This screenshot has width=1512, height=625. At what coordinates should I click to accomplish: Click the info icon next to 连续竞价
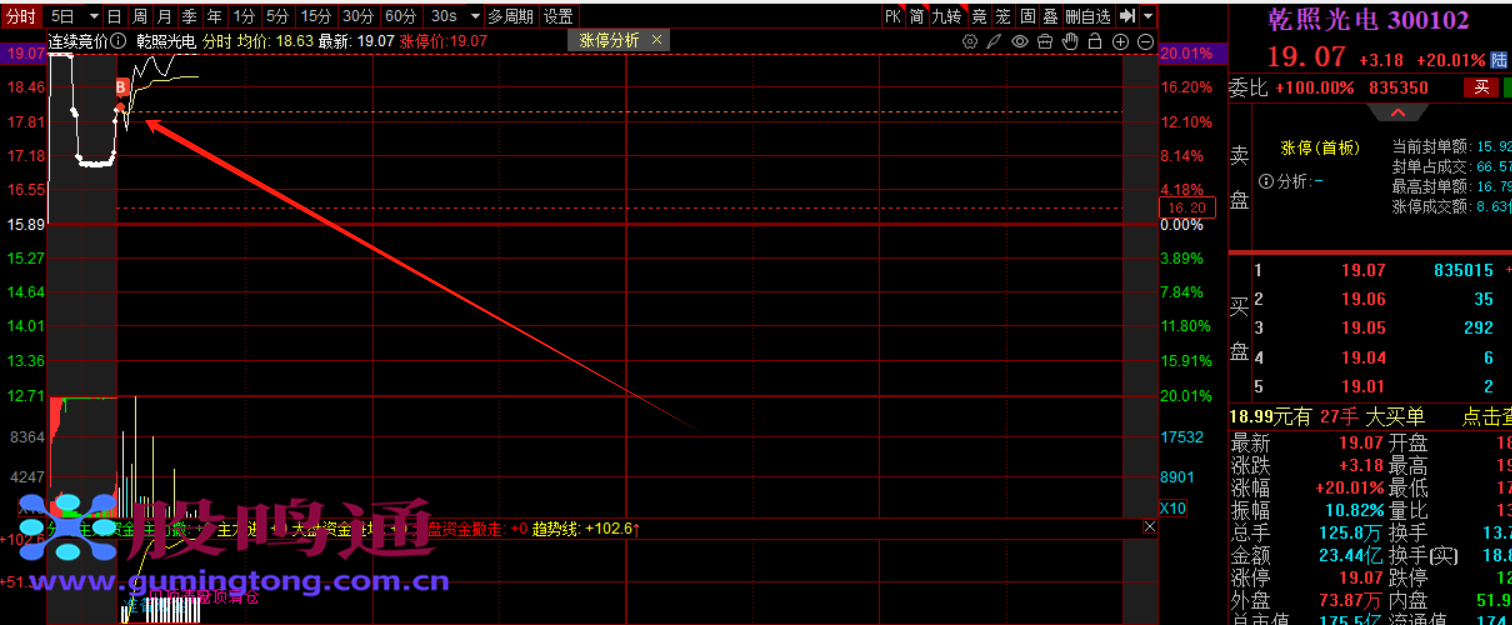[120, 42]
